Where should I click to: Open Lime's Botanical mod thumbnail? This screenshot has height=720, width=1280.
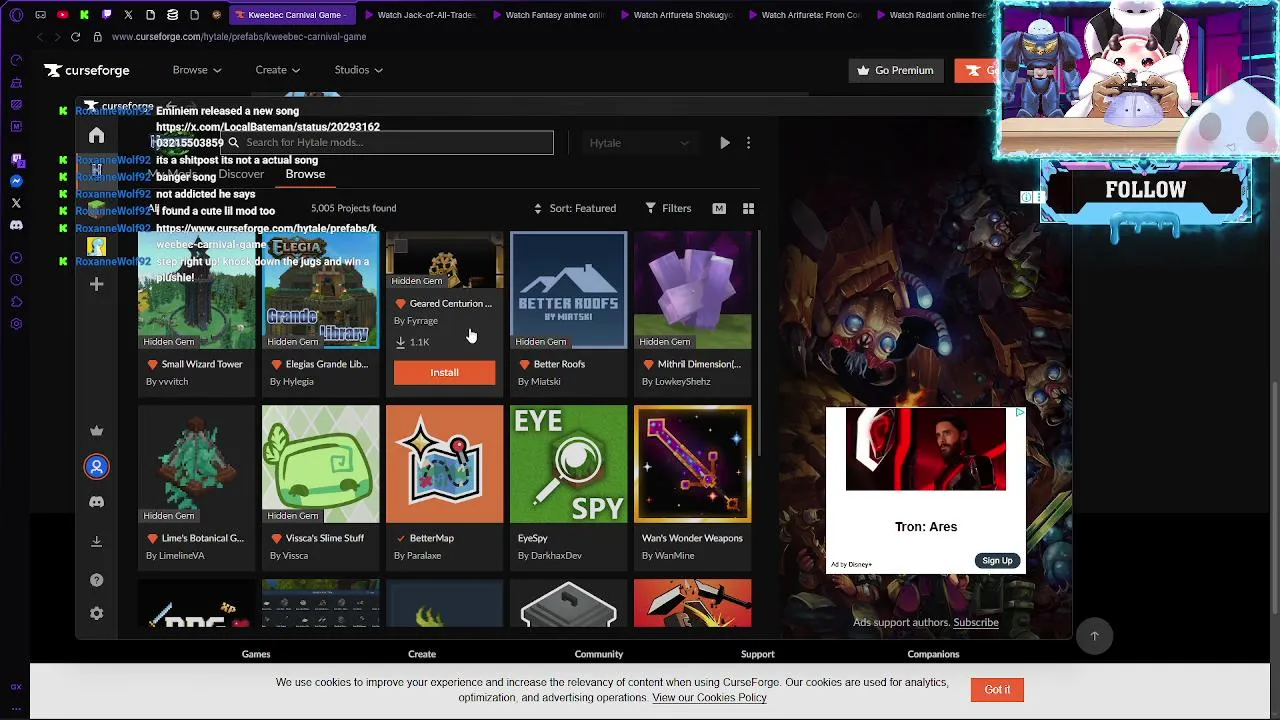point(196,464)
